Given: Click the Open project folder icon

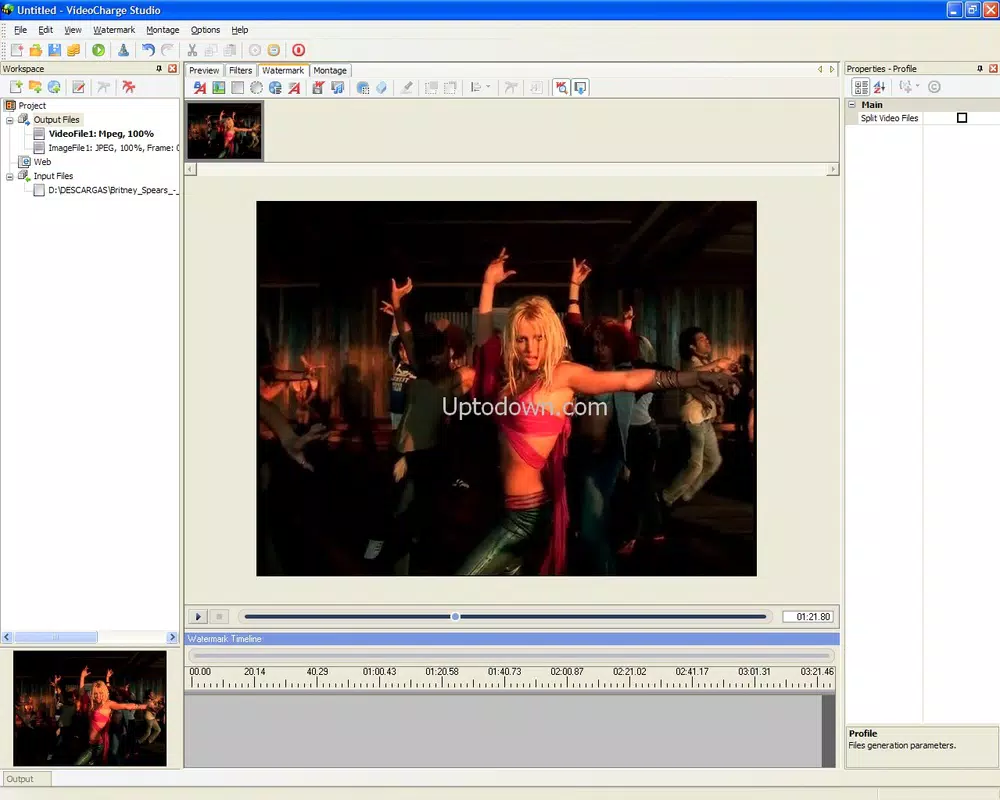Looking at the screenshot, I should tap(36, 50).
